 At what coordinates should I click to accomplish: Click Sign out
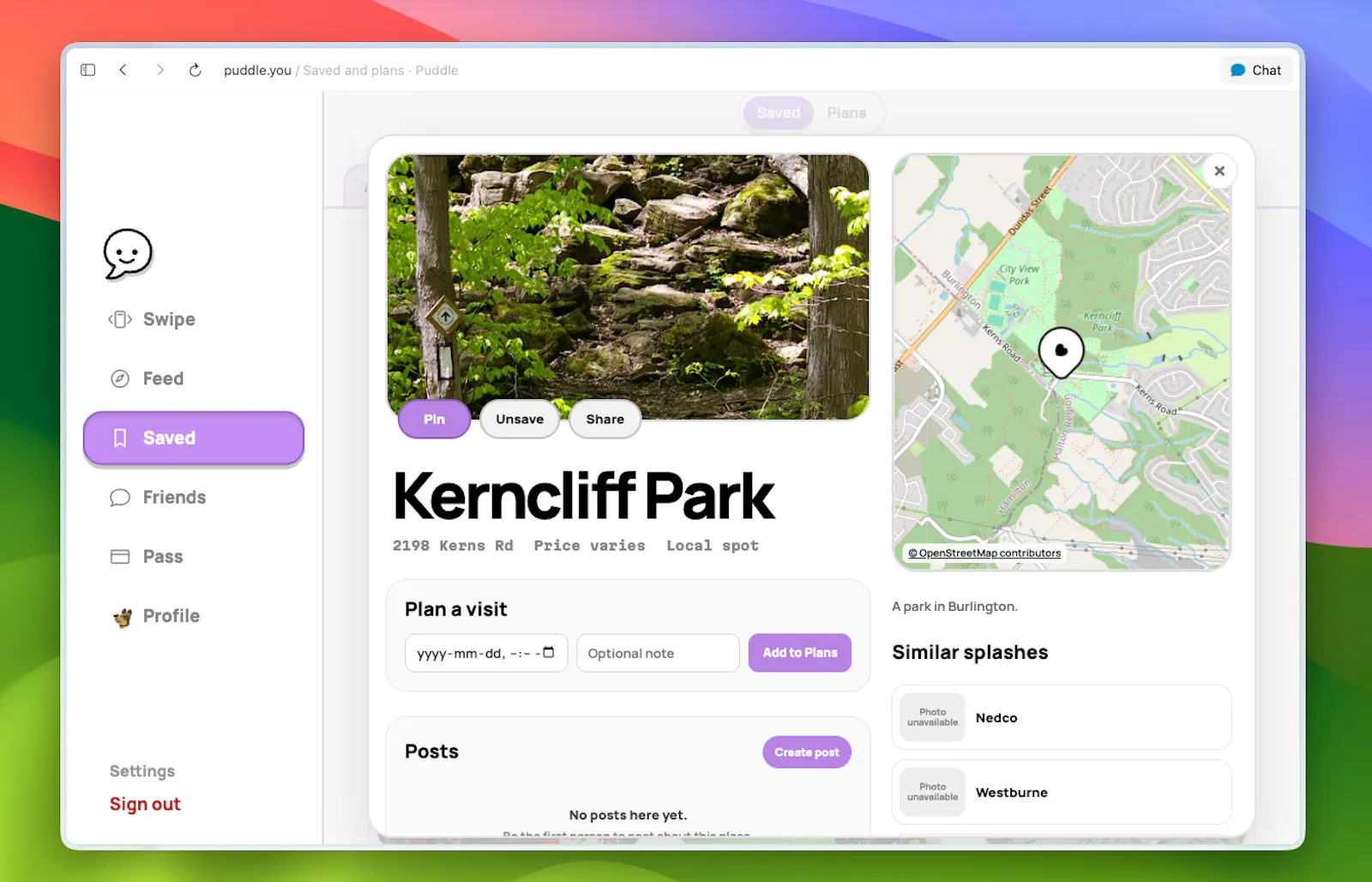(x=145, y=805)
